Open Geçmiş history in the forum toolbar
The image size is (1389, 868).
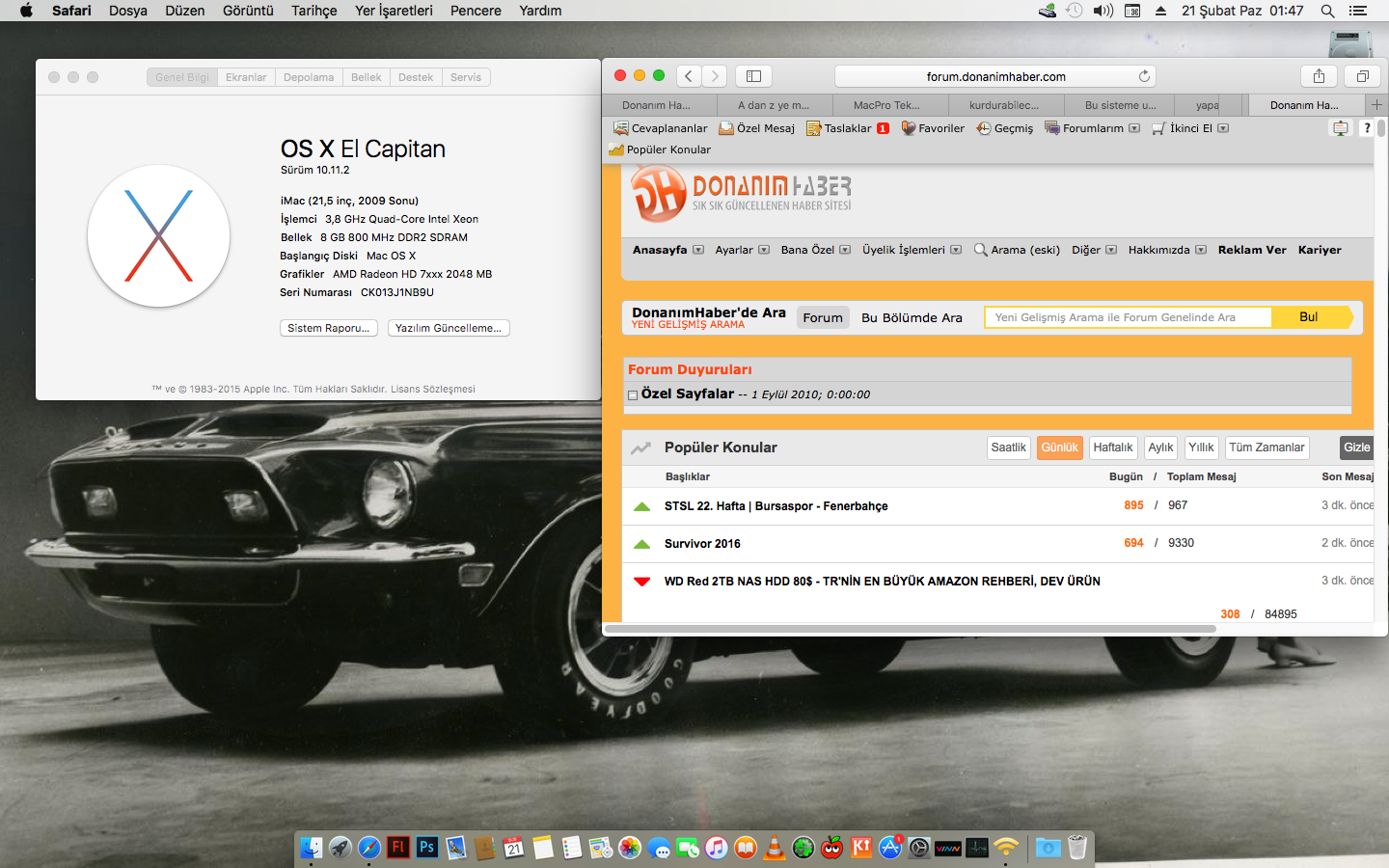click(x=1004, y=128)
